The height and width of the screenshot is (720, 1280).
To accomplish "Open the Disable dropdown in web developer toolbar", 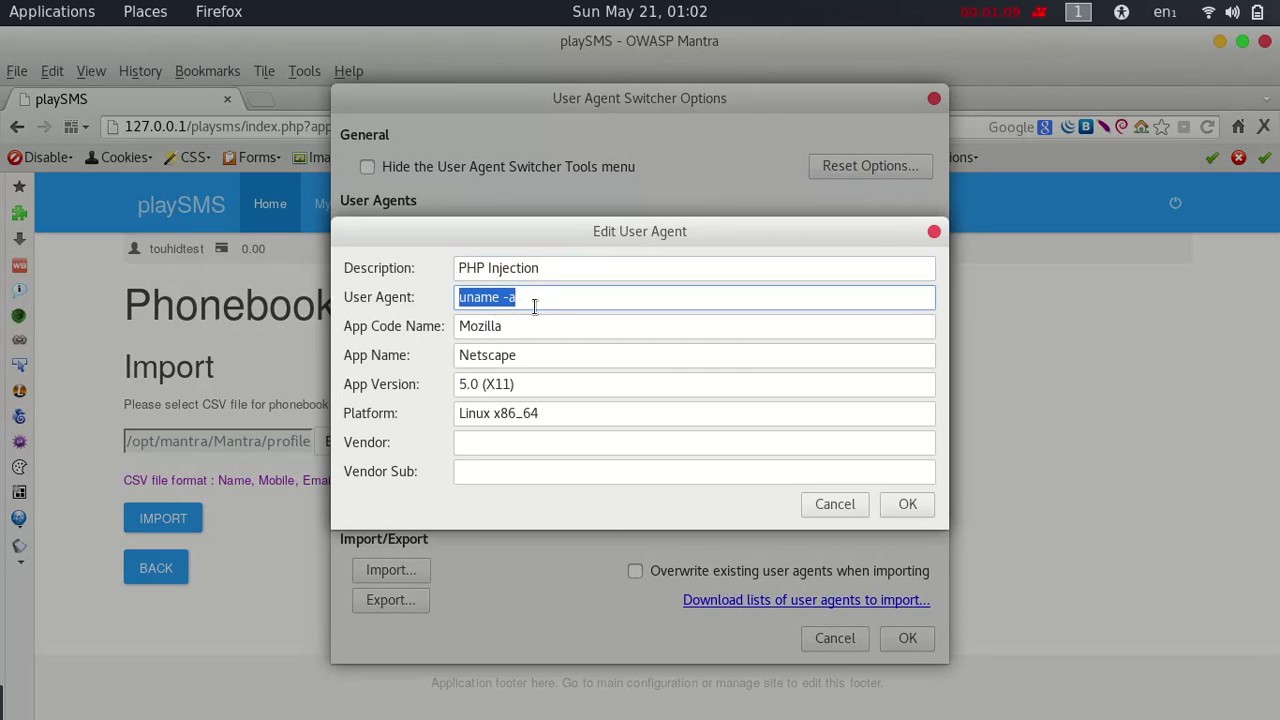I will 40,157.
